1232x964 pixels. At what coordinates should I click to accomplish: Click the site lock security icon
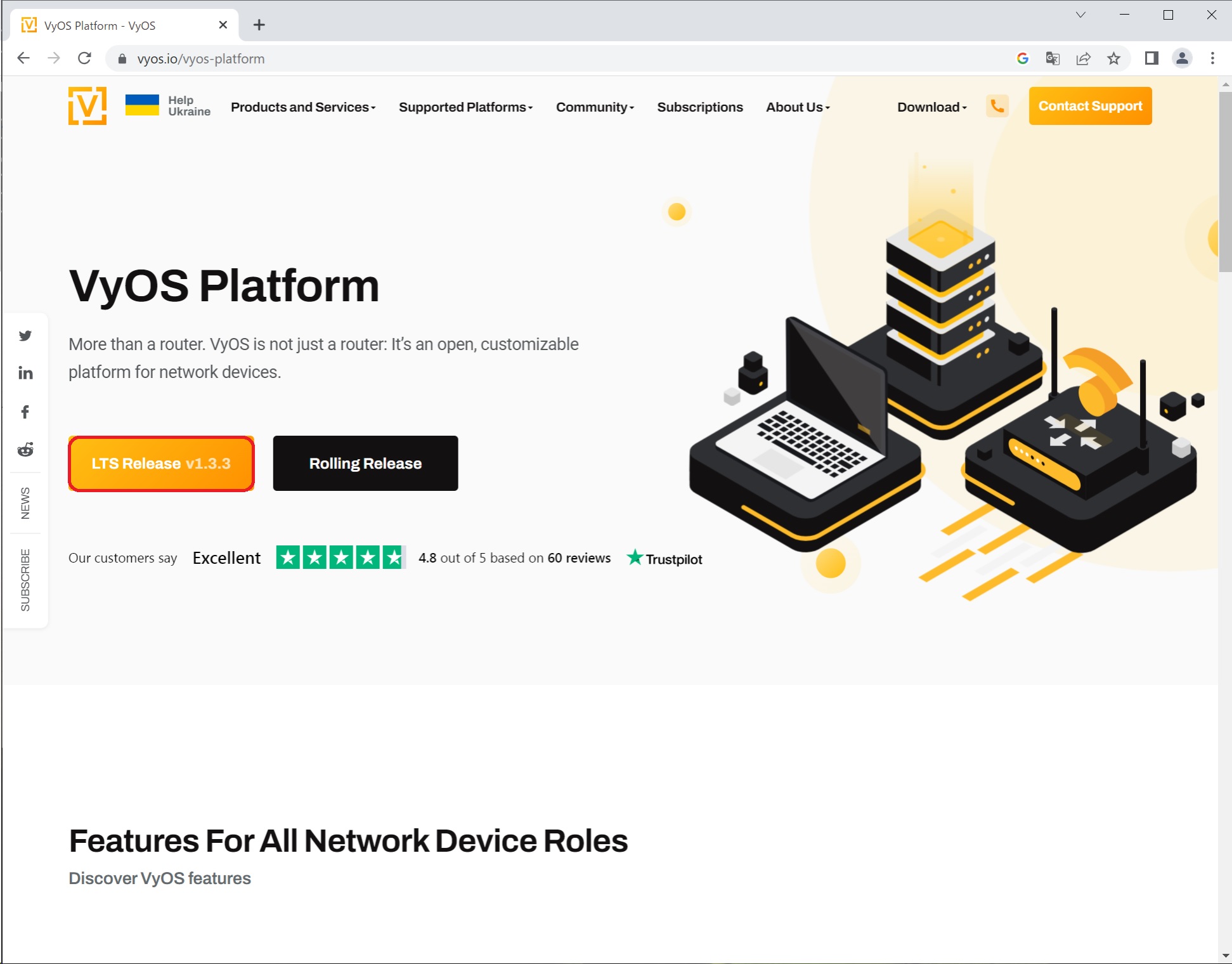(x=122, y=59)
